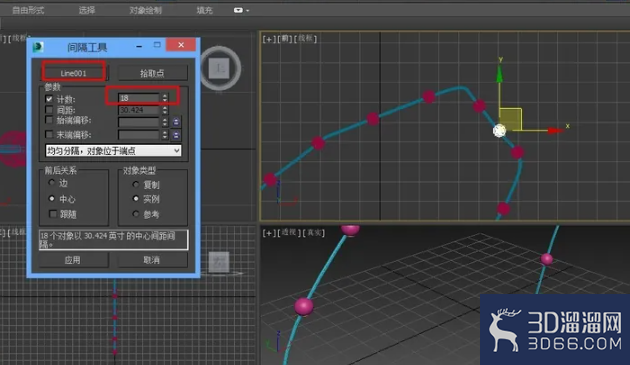Click the [+] menu of the front viewport
Image resolution: width=630 pixels, height=365 pixels.
(269, 39)
